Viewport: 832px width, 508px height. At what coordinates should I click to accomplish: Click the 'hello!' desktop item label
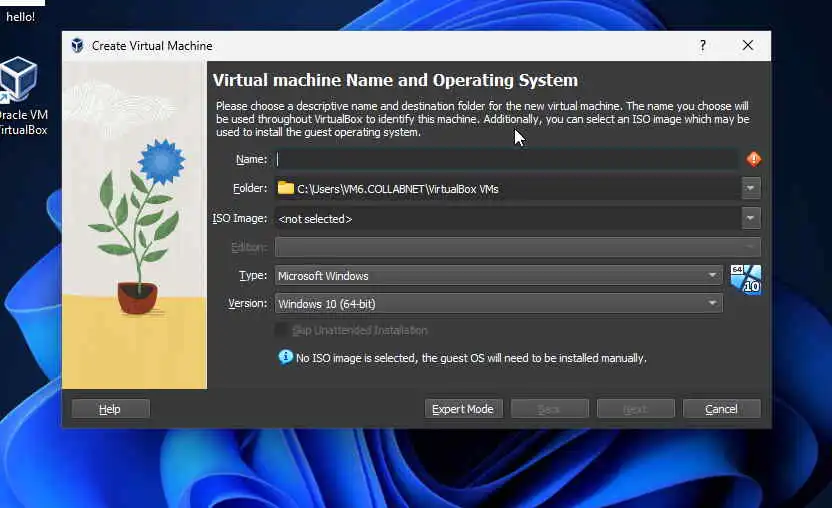[x=21, y=17]
